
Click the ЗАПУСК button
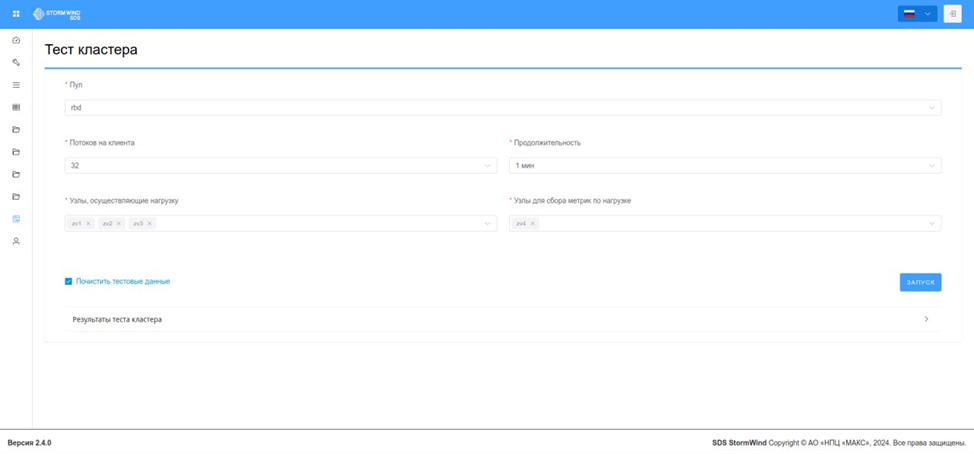pos(920,282)
